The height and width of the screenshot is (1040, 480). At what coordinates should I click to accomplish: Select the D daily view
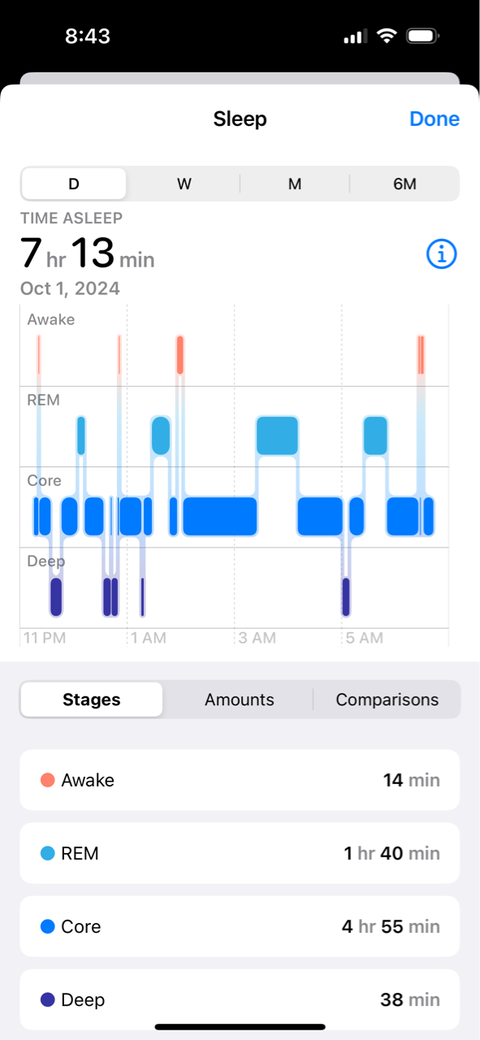74,184
